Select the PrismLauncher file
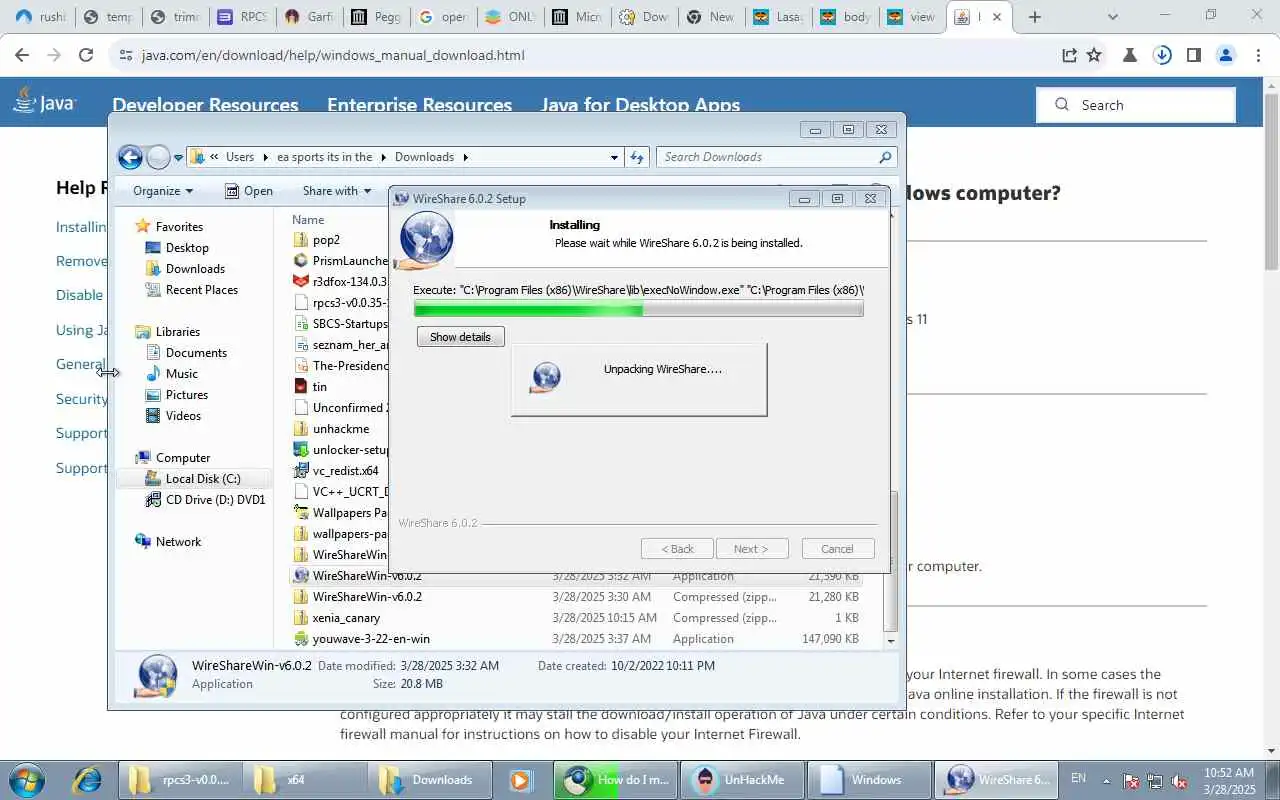Screen dimensions: 1280x800 tap(350, 261)
